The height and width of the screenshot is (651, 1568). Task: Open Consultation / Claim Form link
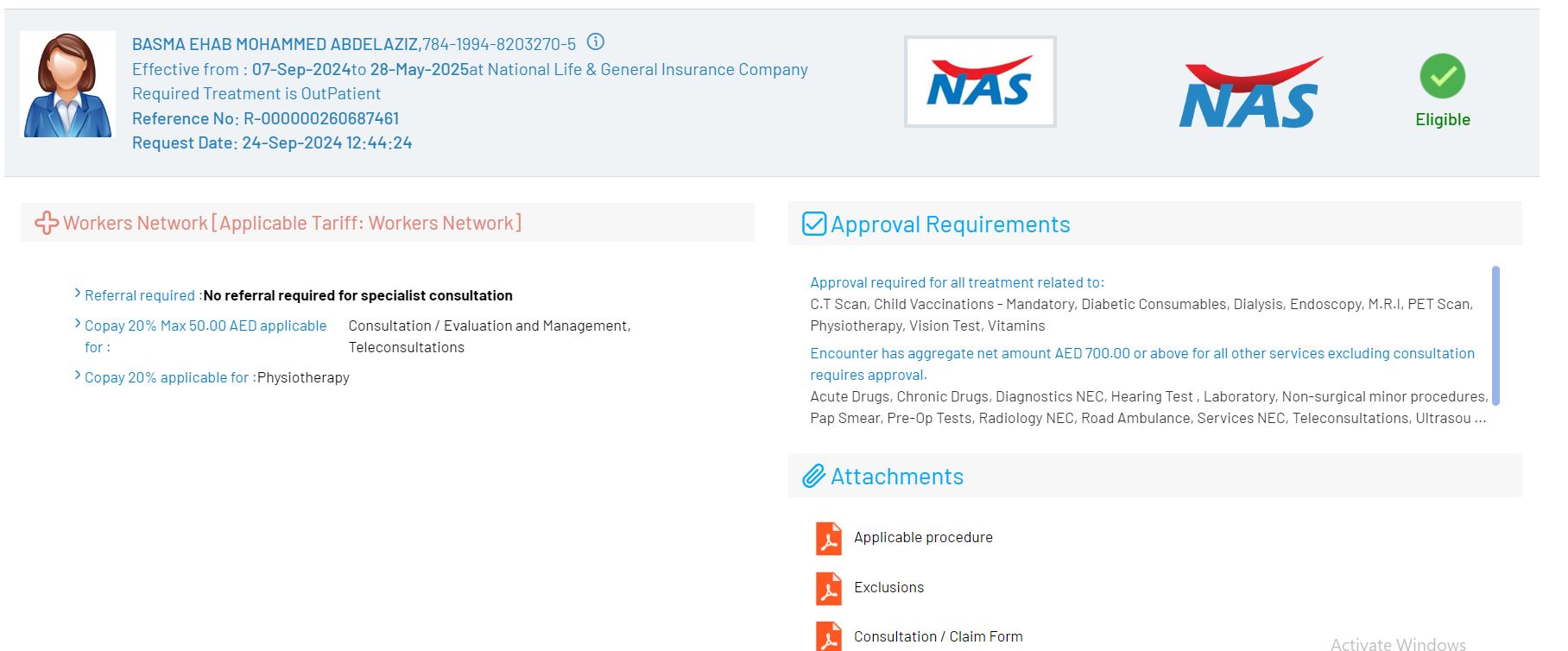[x=938, y=636]
